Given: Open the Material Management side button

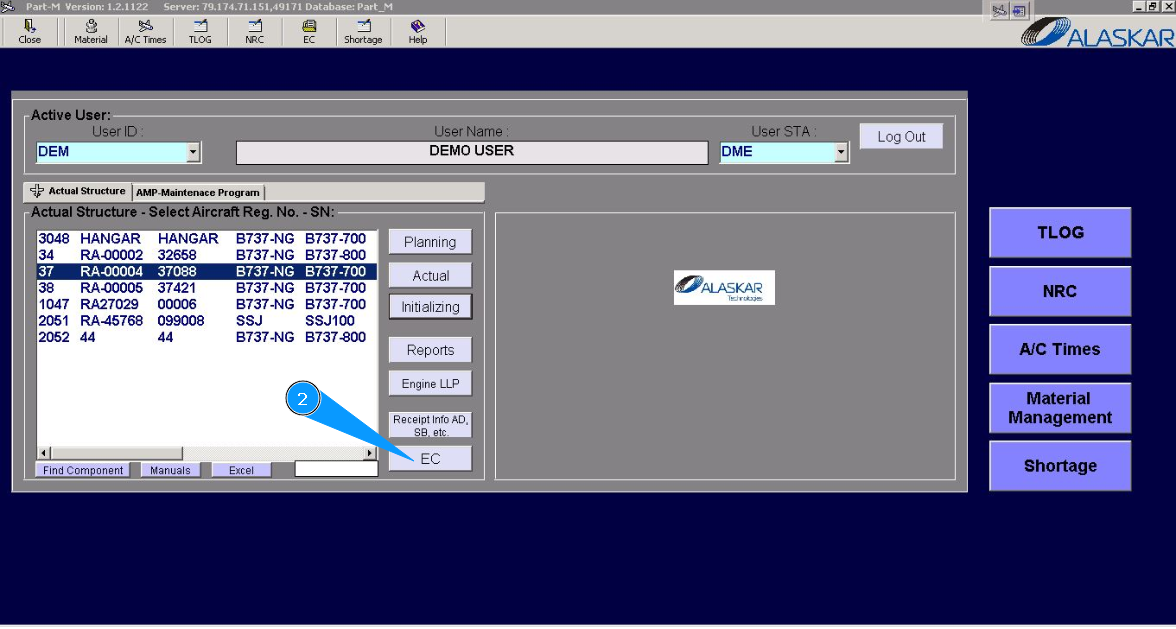Looking at the screenshot, I should click(x=1060, y=408).
